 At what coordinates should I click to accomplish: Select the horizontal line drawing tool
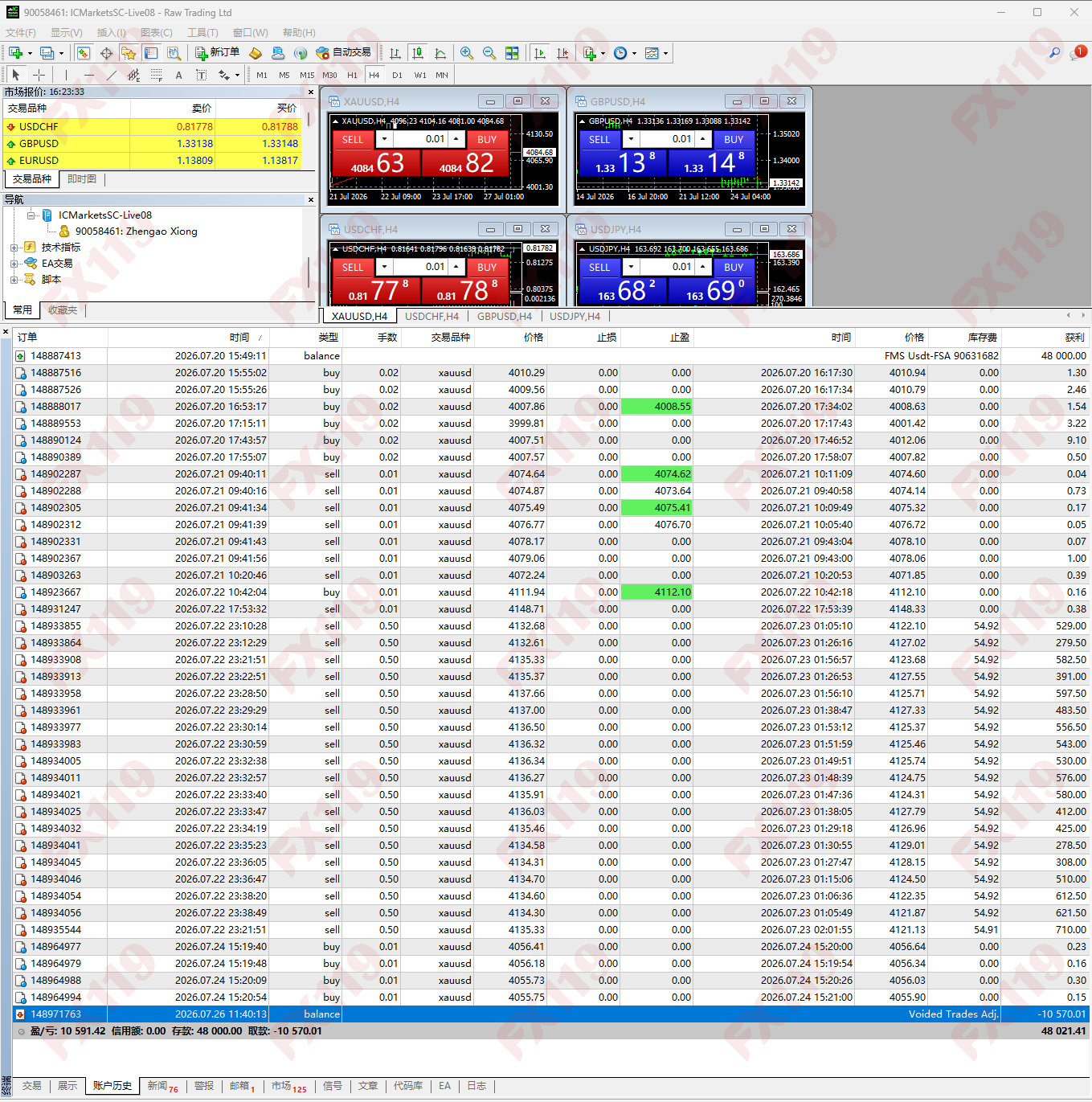[x=88, y=75]
